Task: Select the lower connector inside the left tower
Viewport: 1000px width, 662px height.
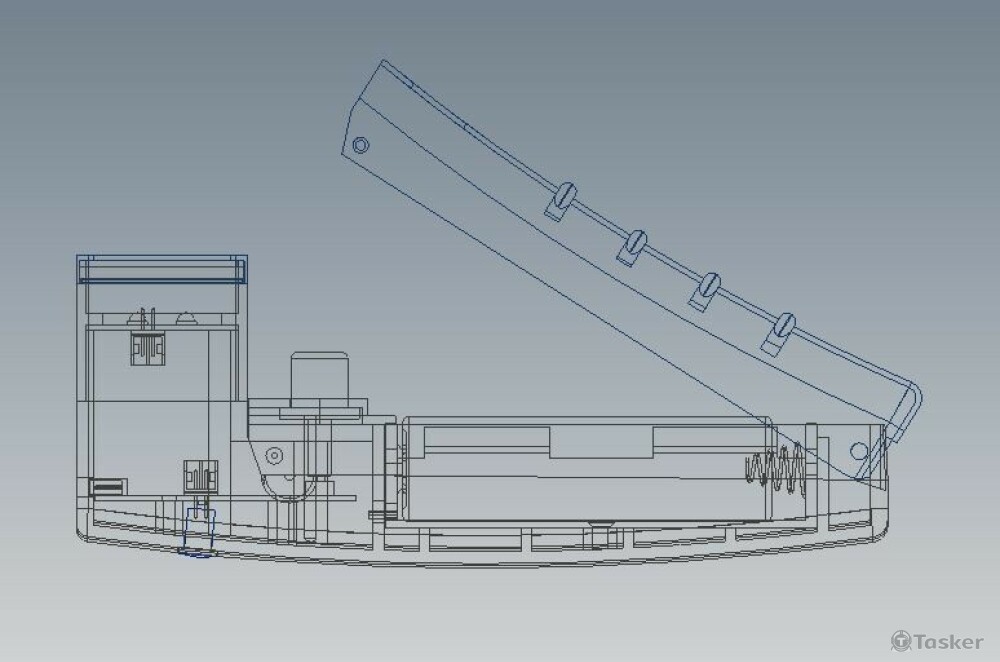Action: click(x=197, y=473)
